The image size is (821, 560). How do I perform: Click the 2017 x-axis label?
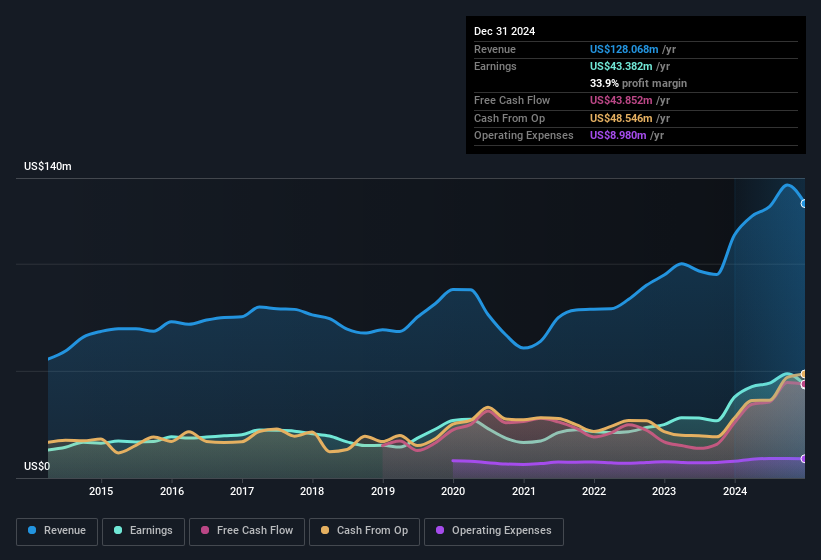[x=242, y=491]
